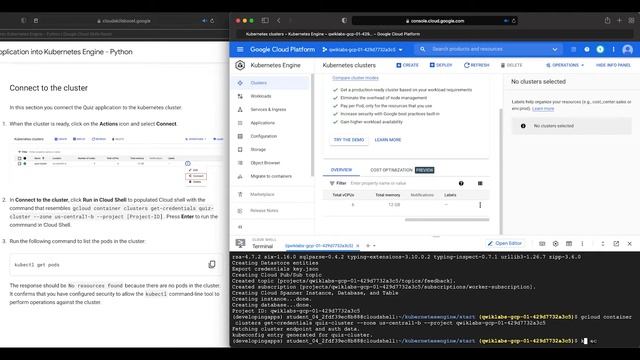Toggle Cloud Shell collapse/expand arrows
The width and height of the screenshot is (640, 360).
pos(603,244)
